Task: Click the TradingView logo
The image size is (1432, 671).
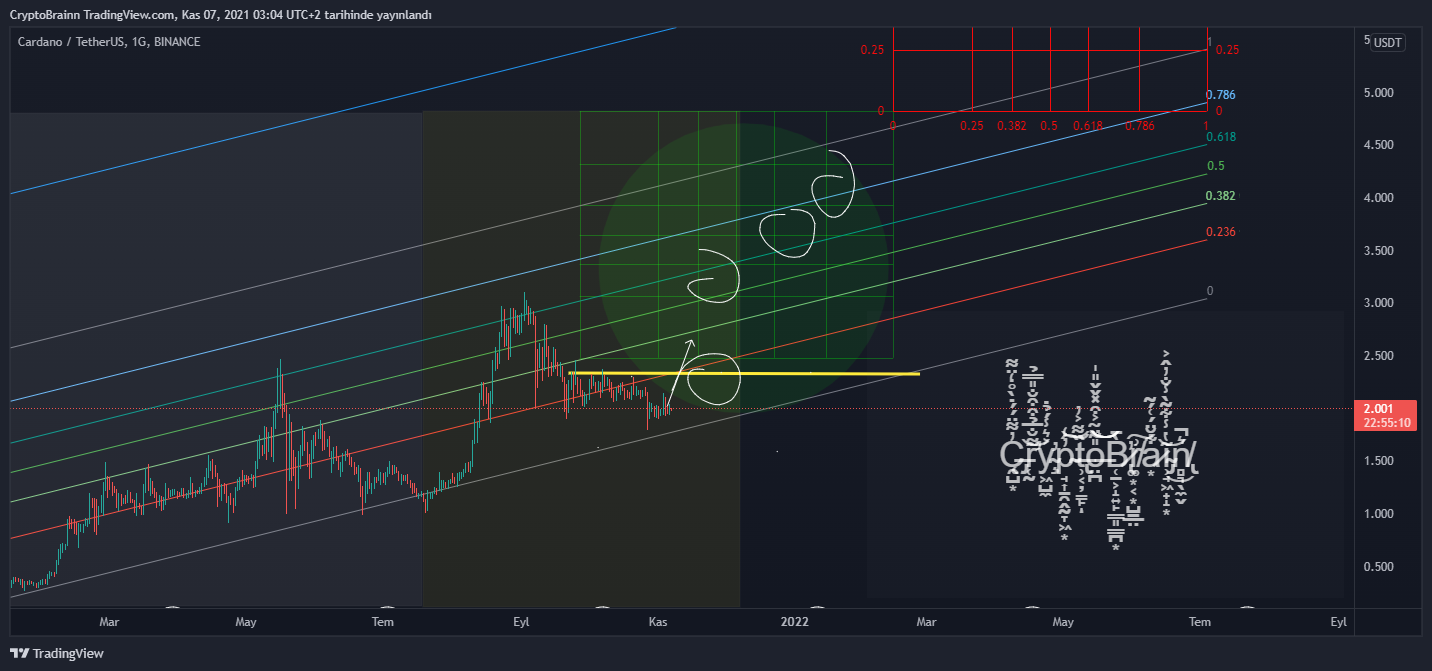Action: click(x=57, y=653)
